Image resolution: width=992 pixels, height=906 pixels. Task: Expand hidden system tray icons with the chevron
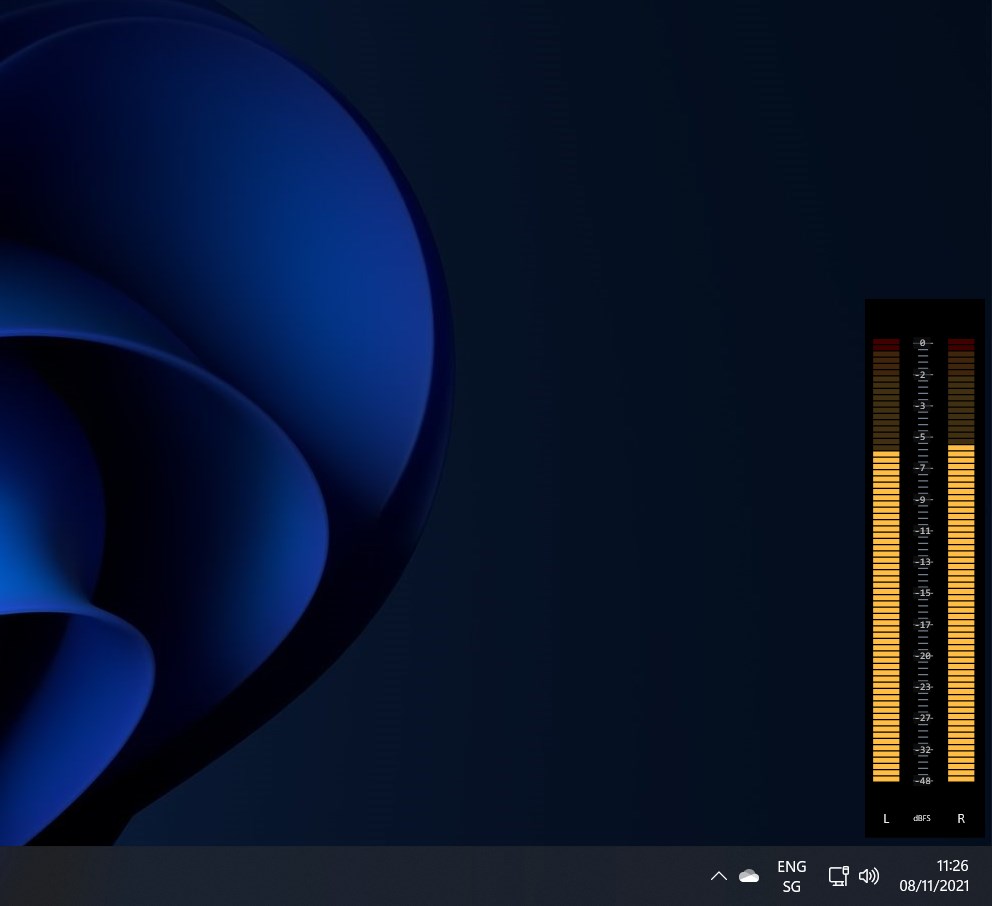(x=718, y=876)
